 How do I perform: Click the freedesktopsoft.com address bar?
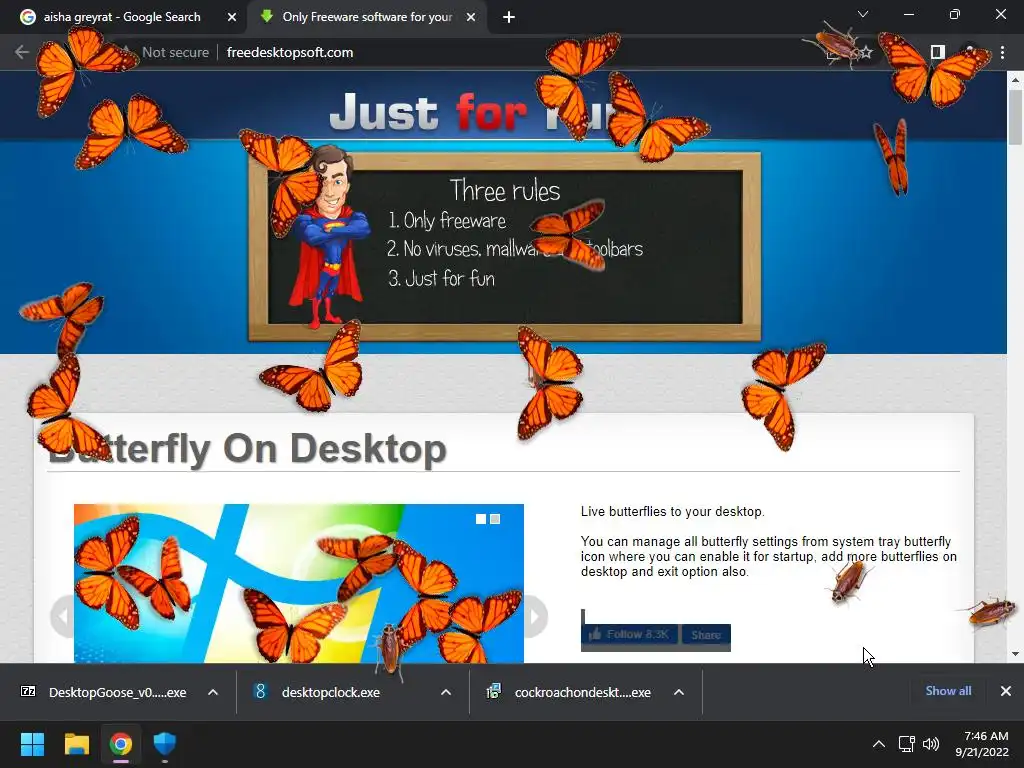[290, 52]
